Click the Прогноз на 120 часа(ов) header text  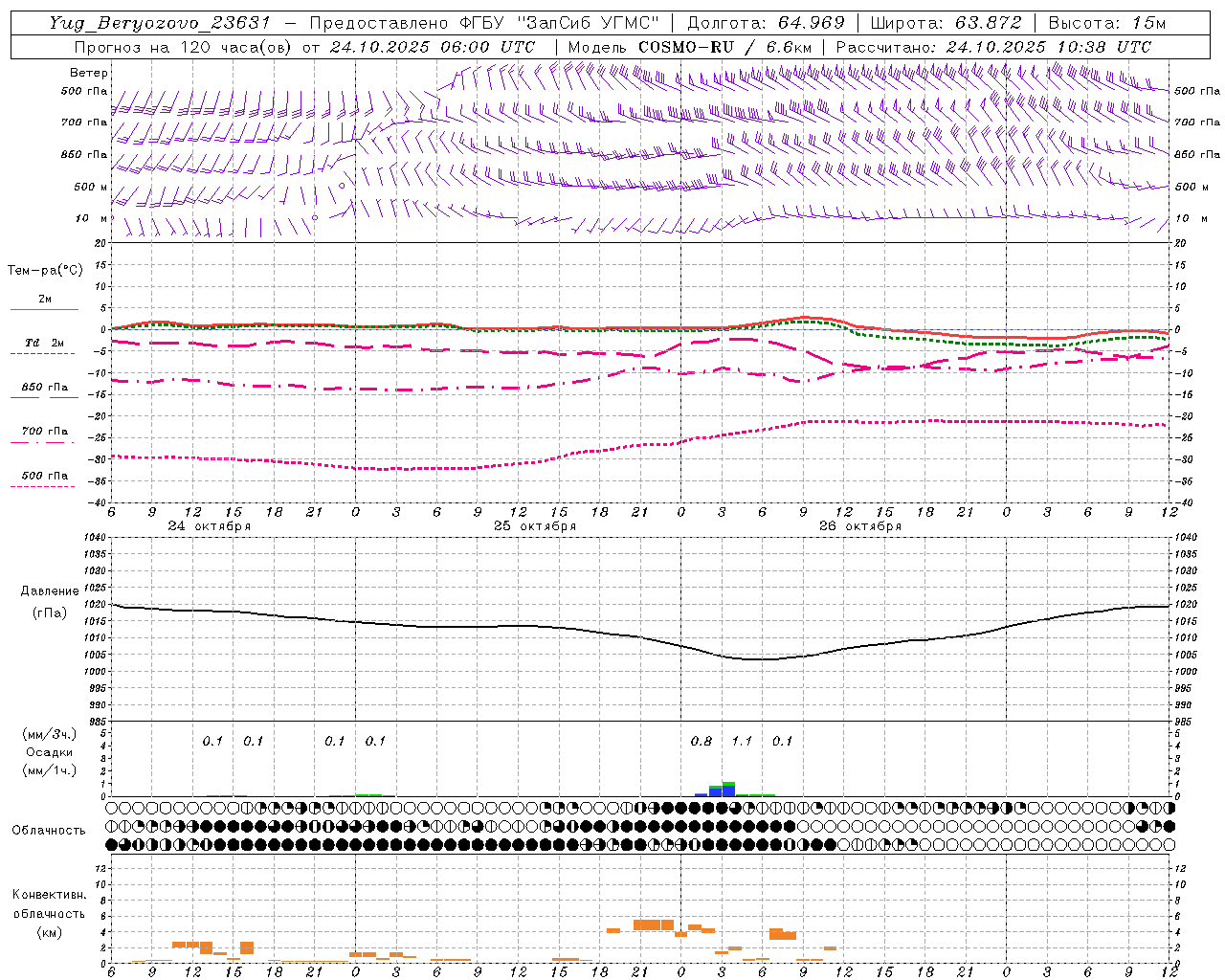click(x=185, y=47)
